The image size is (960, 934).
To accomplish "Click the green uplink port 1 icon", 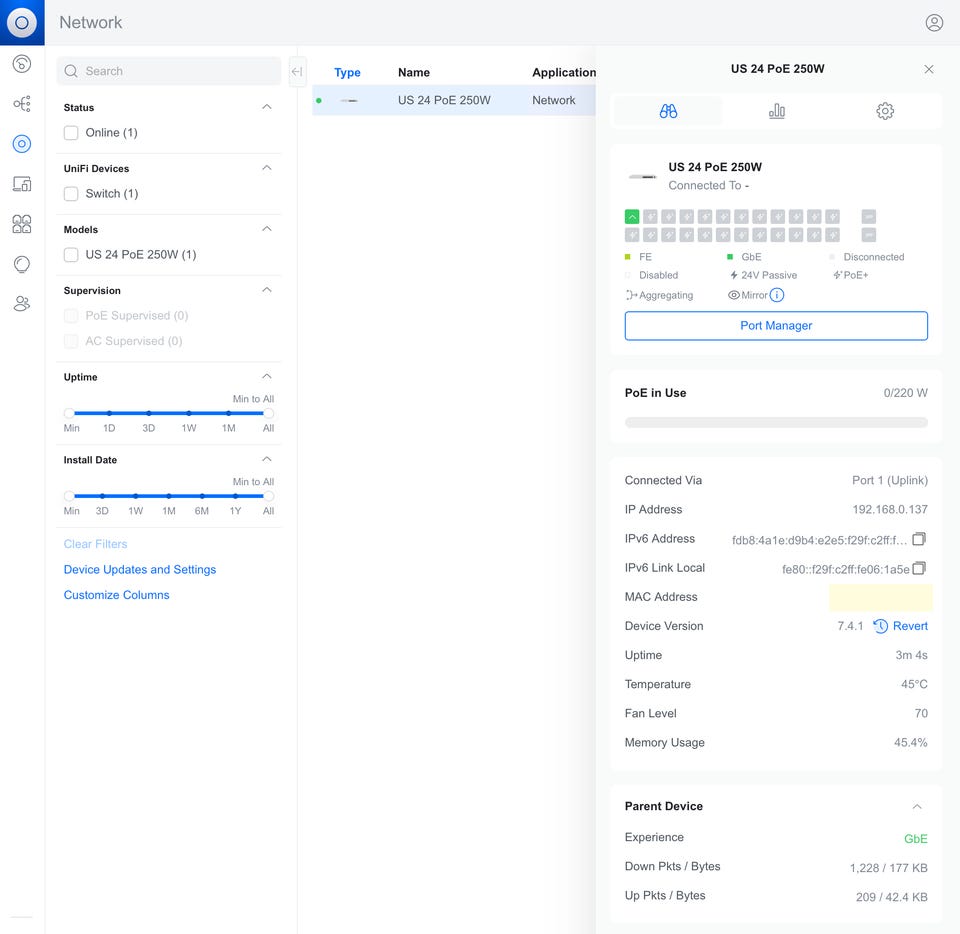I will pos(632,216).
